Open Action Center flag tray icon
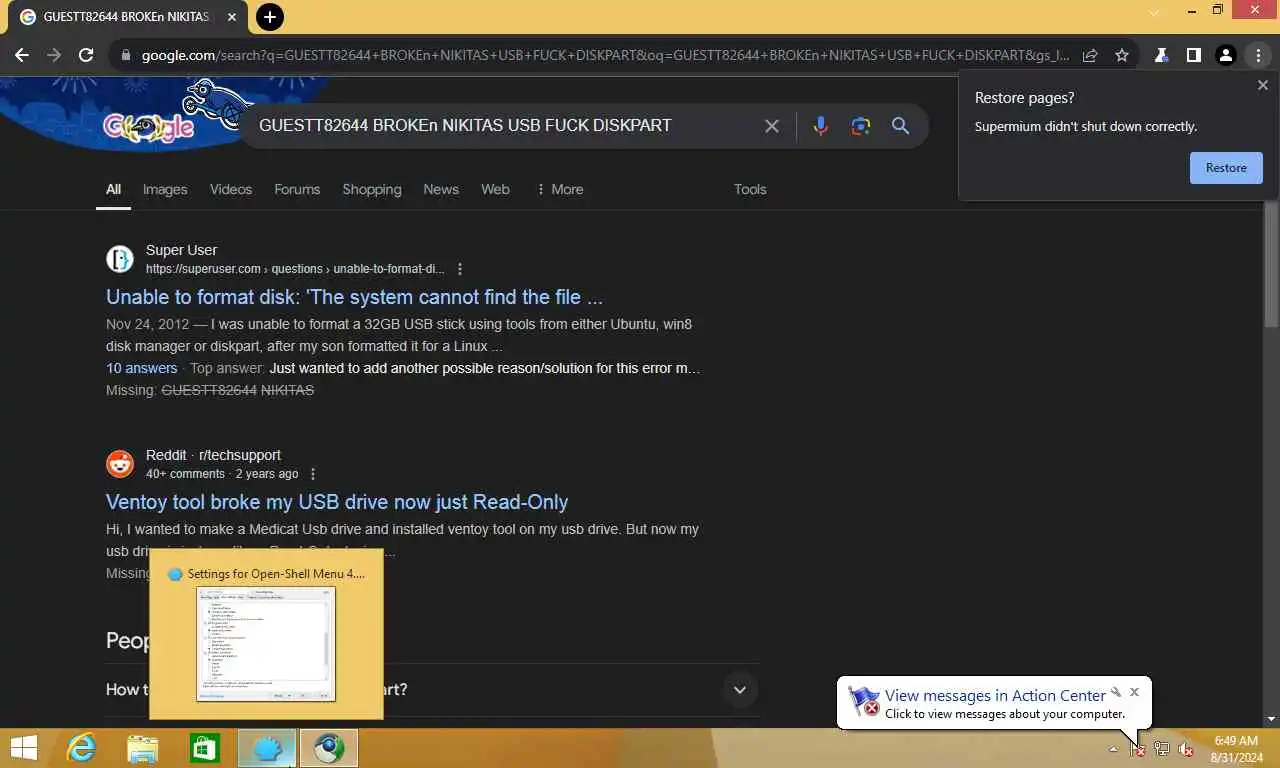 coord(1137,748)
